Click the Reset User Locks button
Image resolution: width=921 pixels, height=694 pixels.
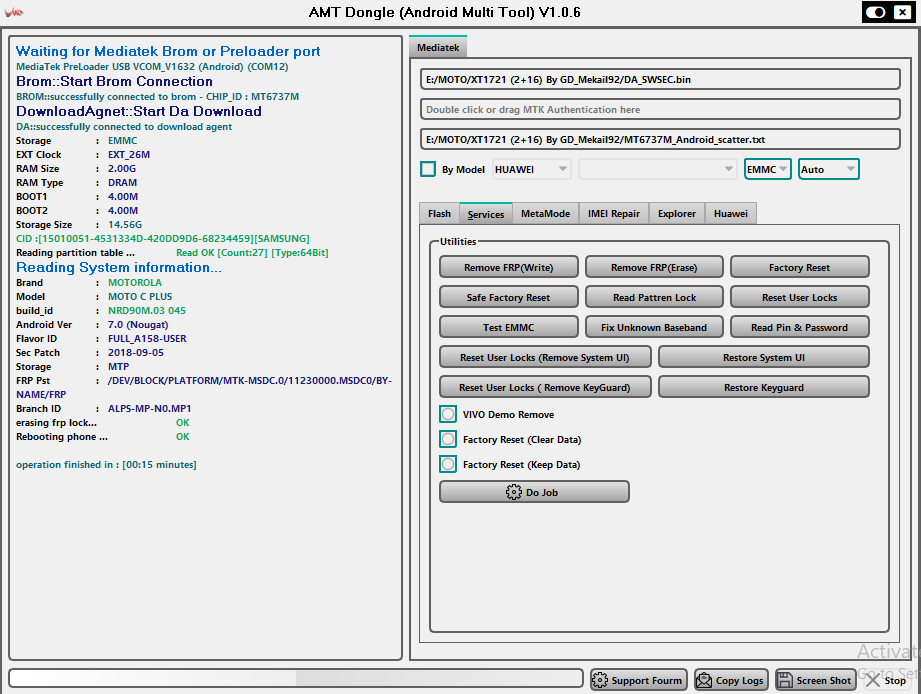(x=799, y=297)
